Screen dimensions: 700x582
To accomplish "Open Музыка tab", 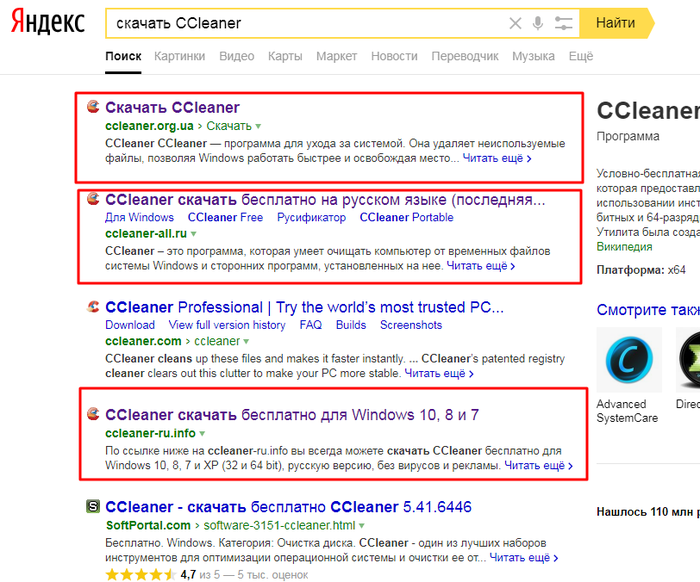I will point(533,56).
